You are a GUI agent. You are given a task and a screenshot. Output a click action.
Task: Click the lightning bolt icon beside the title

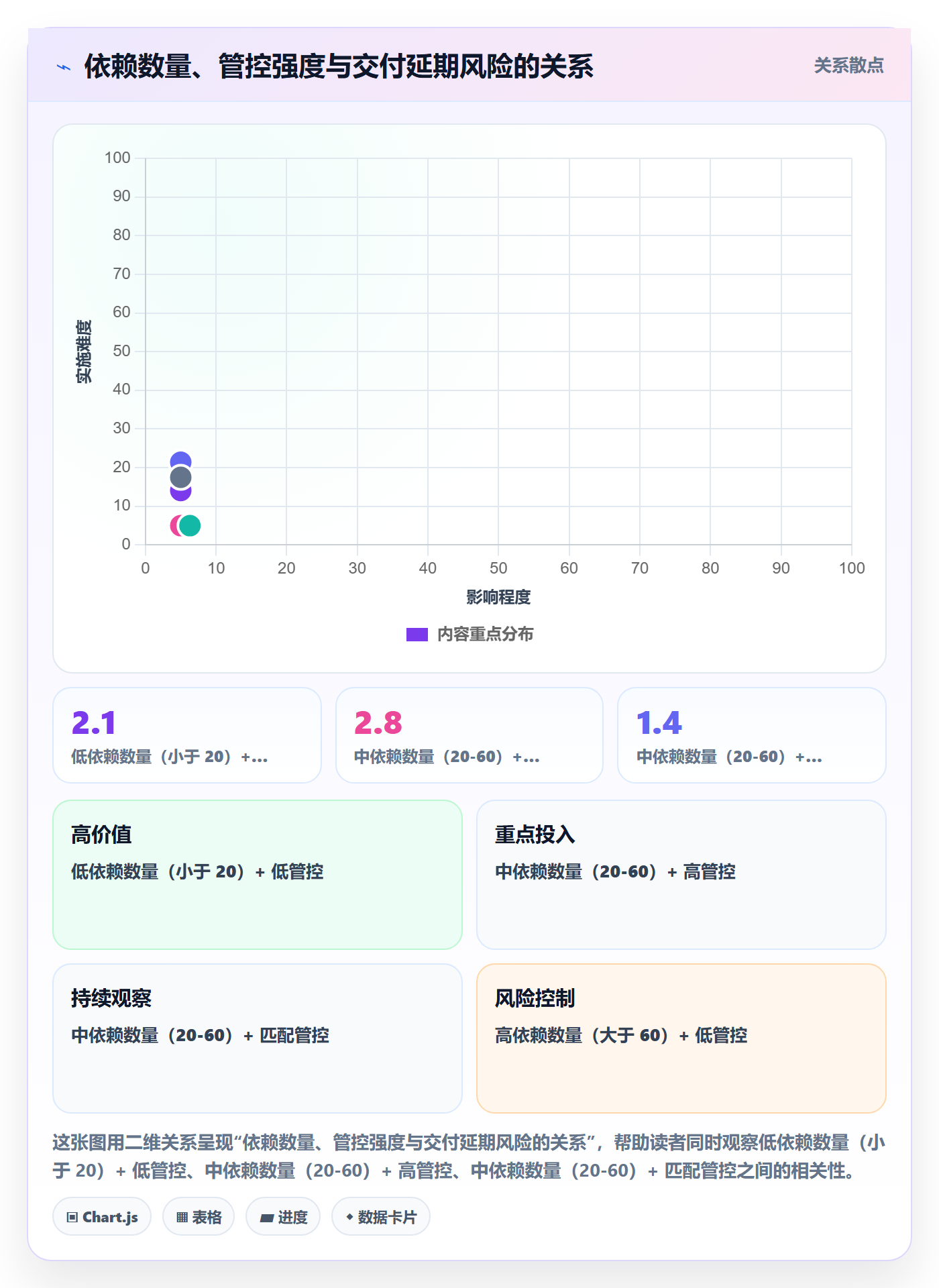(64, 67)
